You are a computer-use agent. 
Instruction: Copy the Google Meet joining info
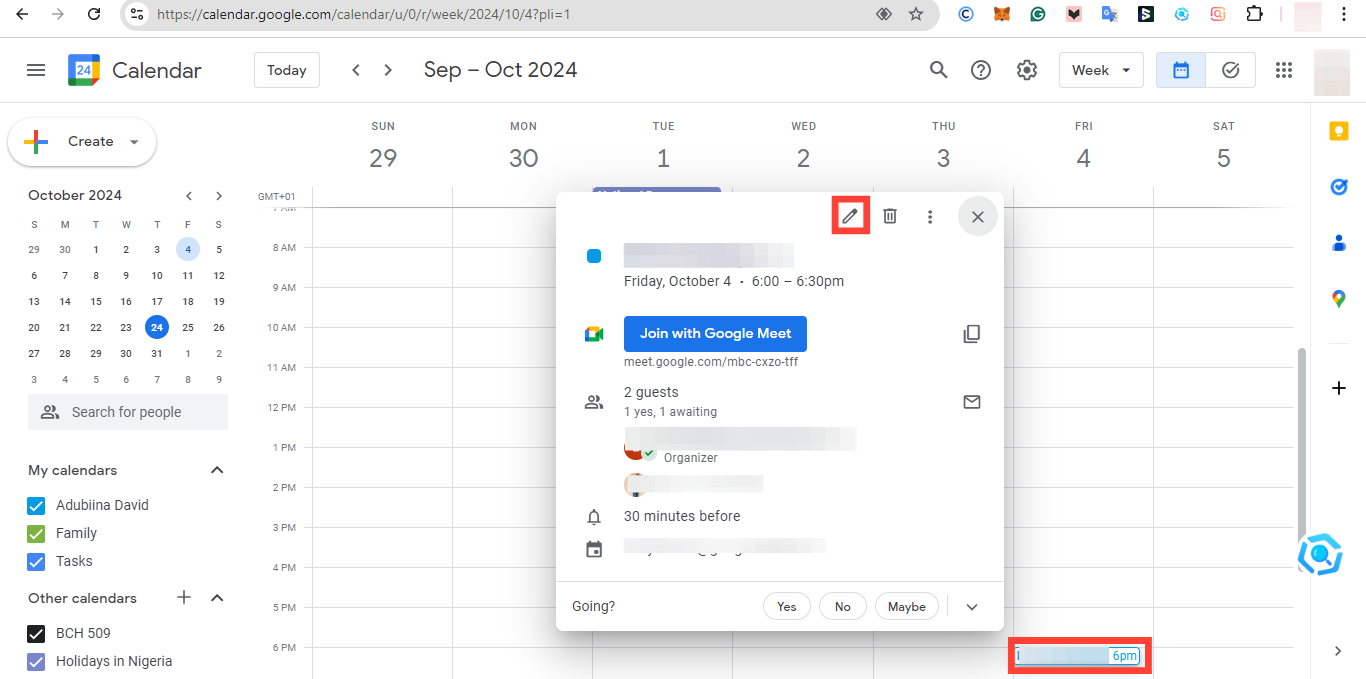(x=971, y=333)
